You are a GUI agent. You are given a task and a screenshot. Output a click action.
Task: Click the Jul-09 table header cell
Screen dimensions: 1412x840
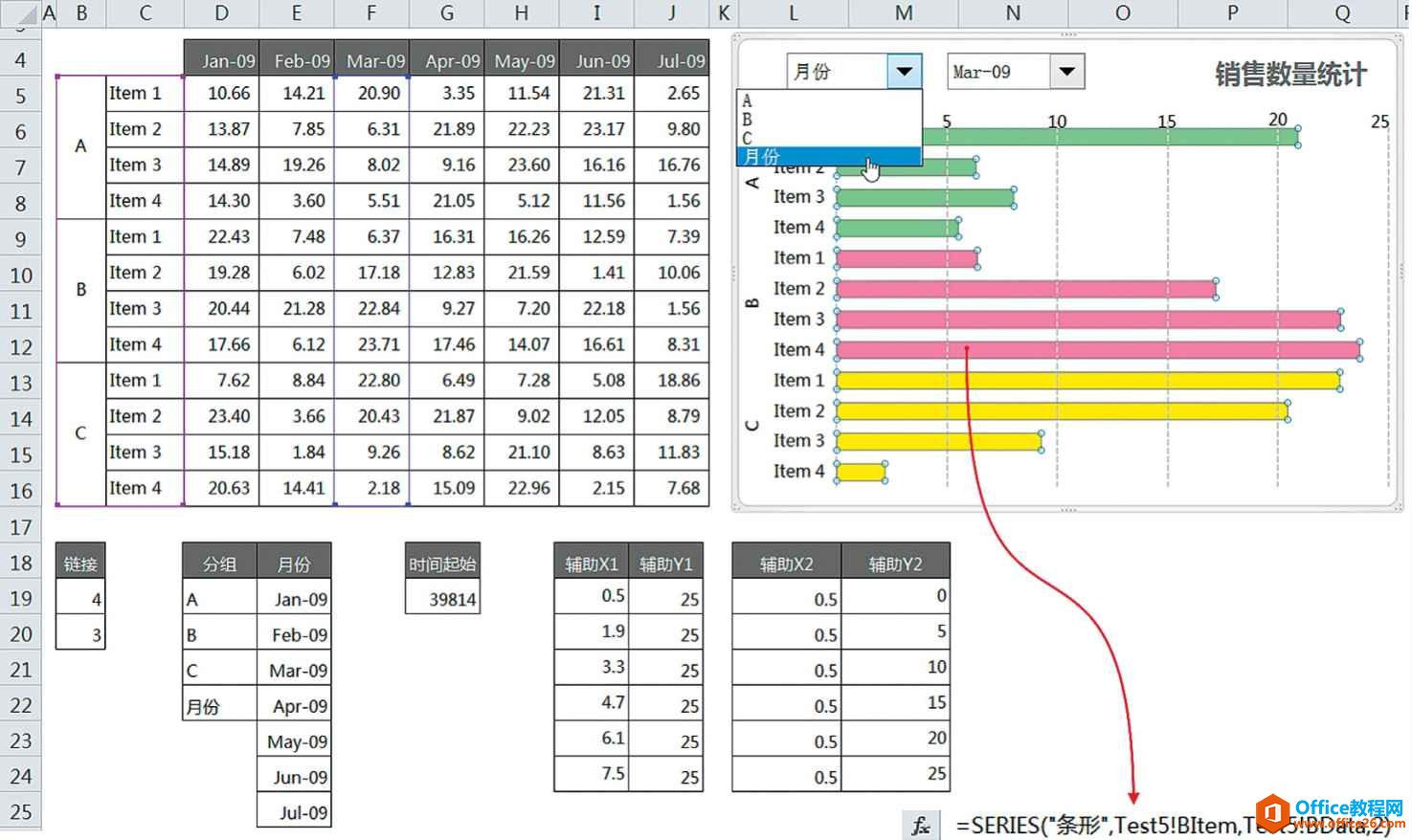(x=672, y=60)
